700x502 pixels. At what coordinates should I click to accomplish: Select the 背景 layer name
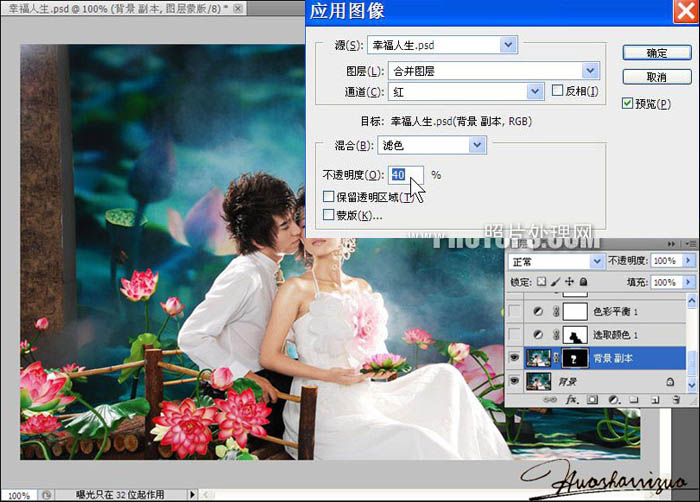click(x=567, y=382)
